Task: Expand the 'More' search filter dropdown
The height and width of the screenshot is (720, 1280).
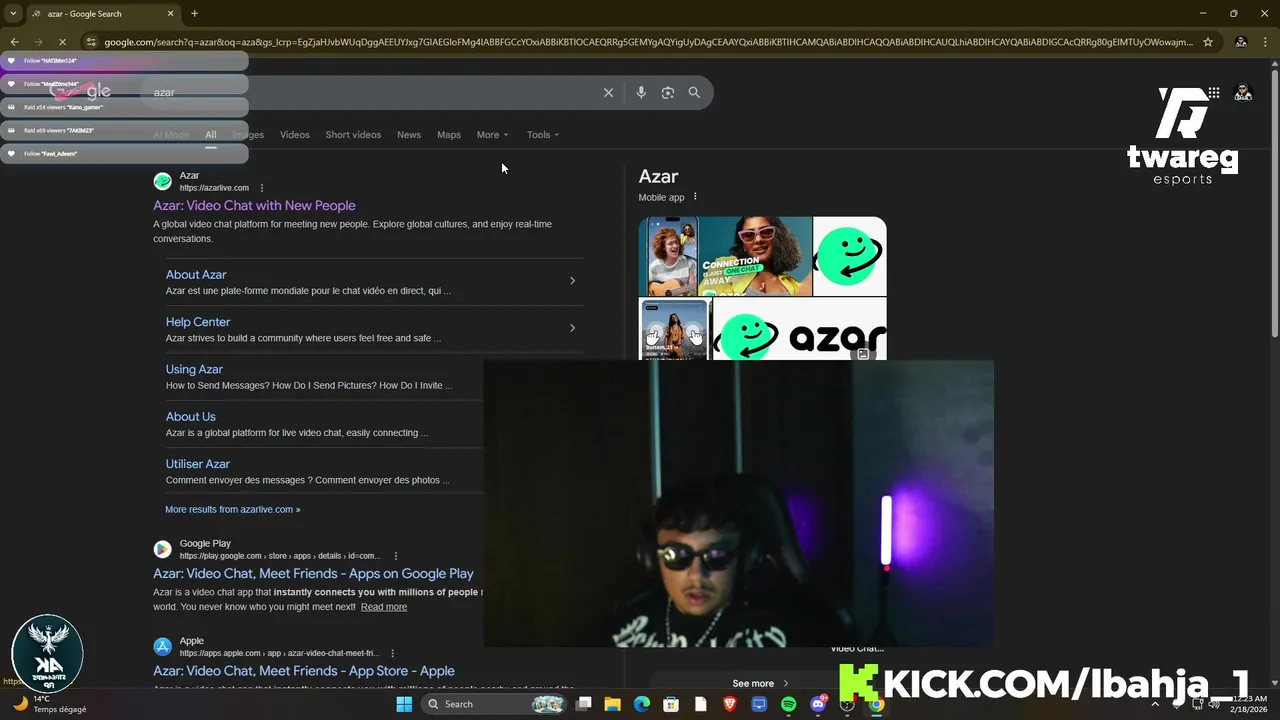Action: [x=492, y=135]
